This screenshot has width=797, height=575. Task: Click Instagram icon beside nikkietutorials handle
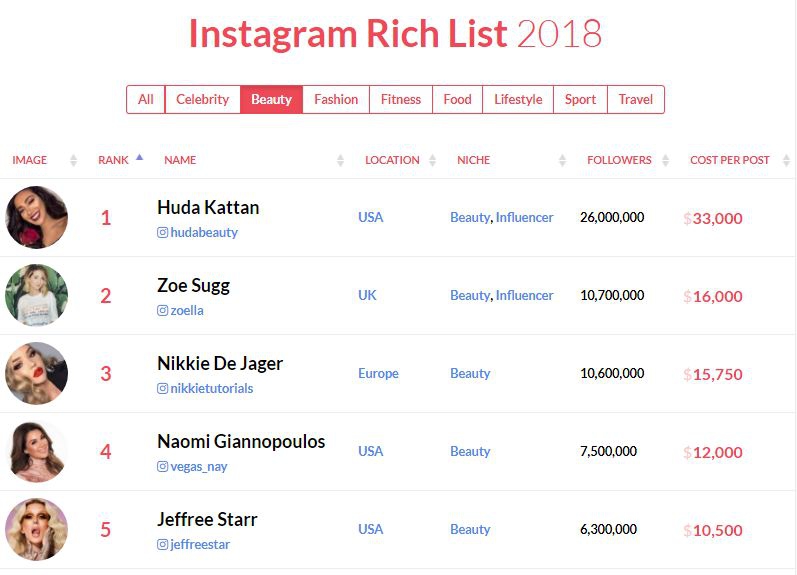[x=163, y=388]
